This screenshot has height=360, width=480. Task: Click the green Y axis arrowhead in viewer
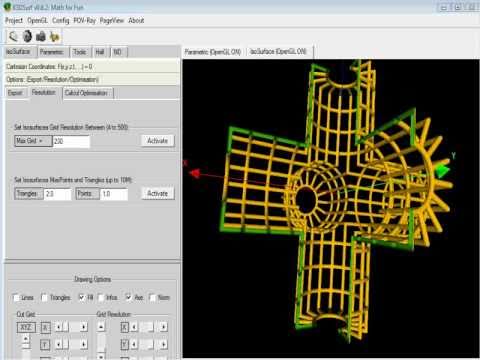442,171
